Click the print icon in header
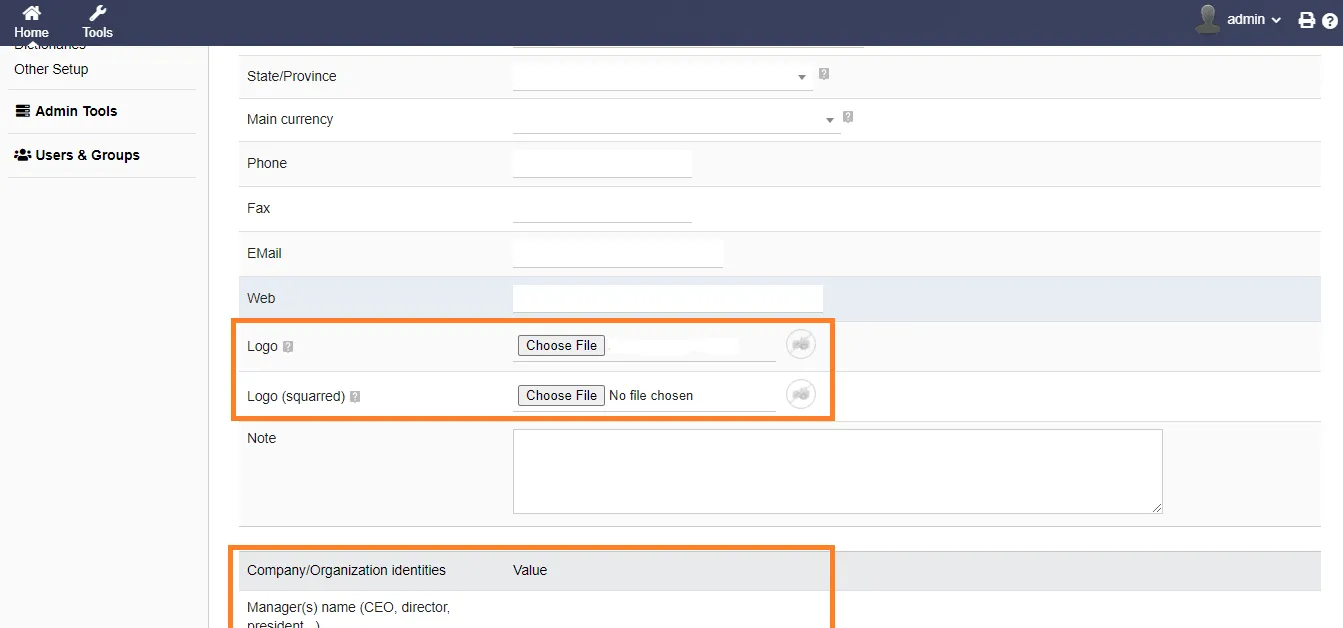 point(1306,20)
